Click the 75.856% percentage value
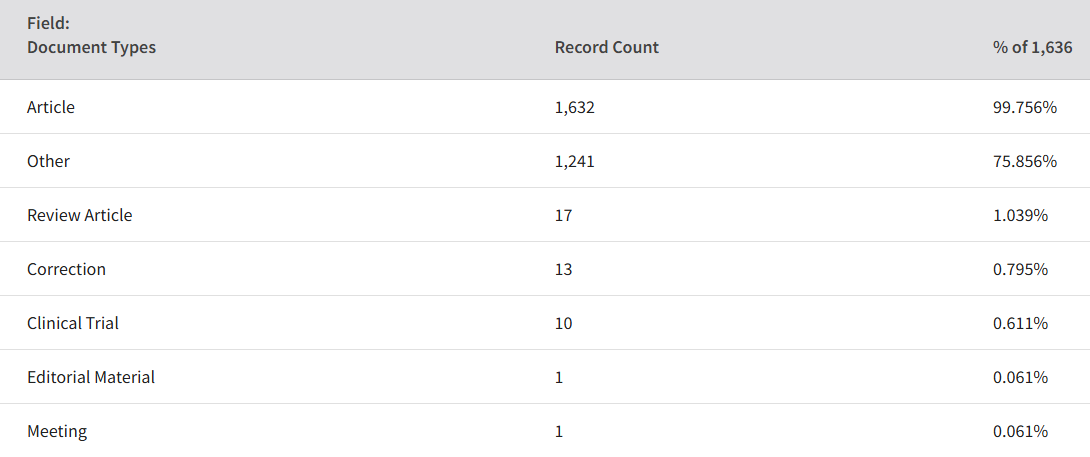1090x457 pixels. point(1025,161)
